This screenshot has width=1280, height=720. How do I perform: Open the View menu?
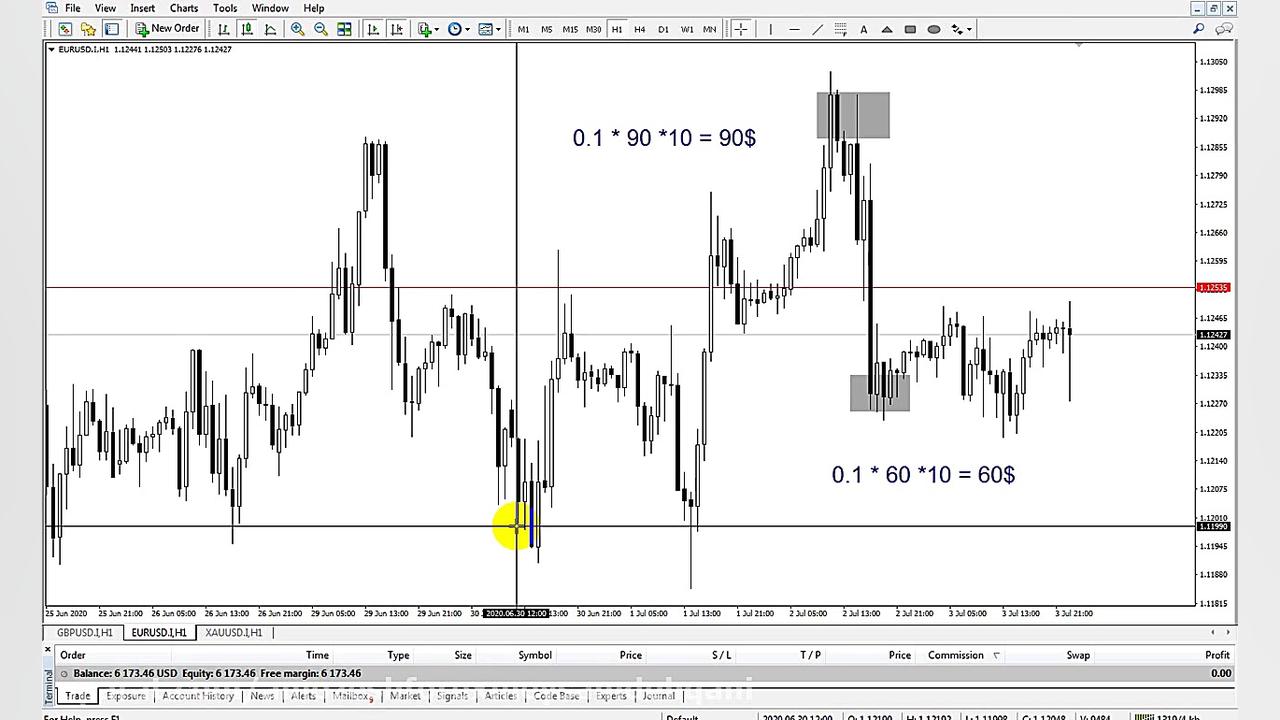105,8
